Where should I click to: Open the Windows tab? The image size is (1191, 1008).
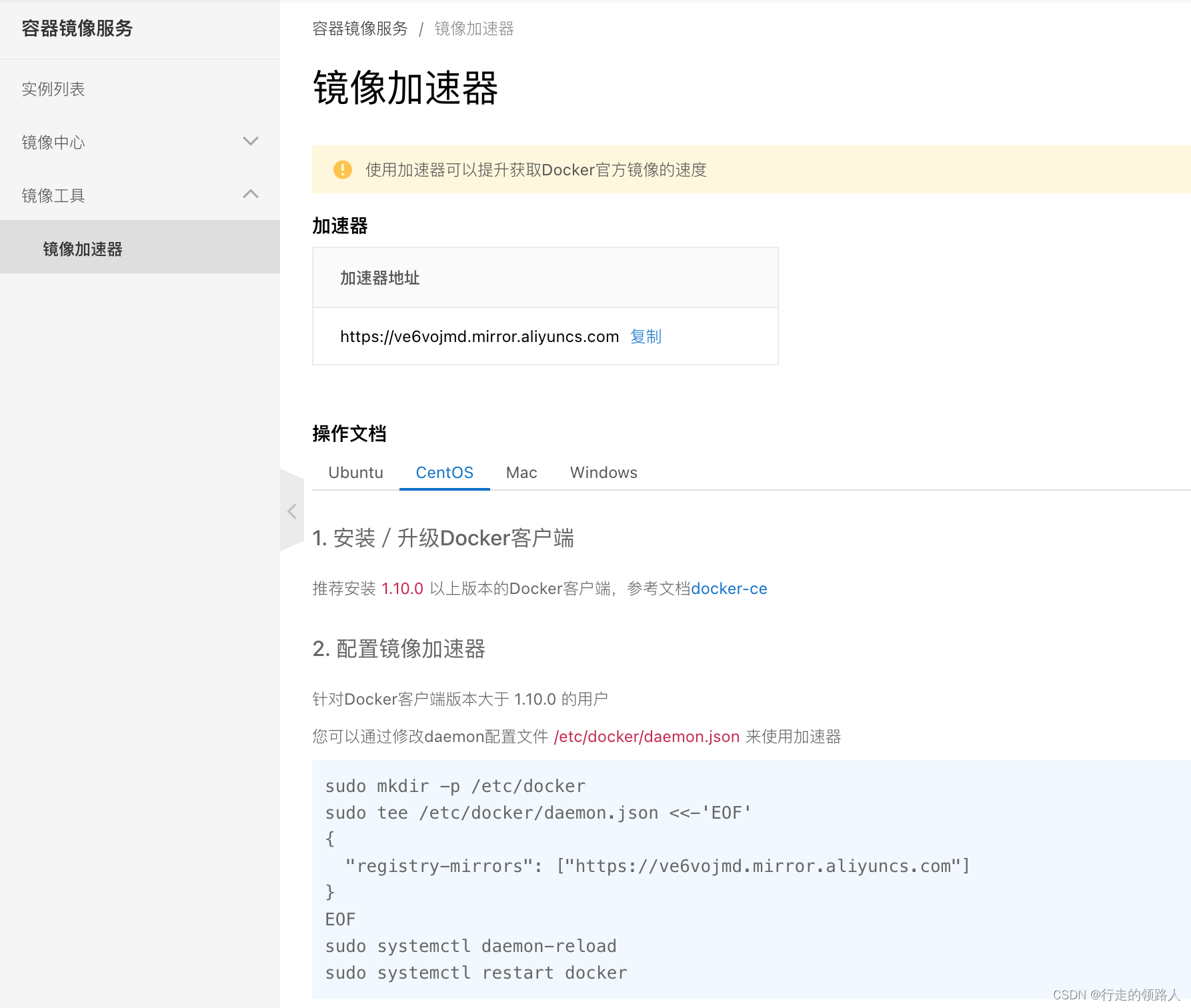pyautogui.click(x=603, y=472)
